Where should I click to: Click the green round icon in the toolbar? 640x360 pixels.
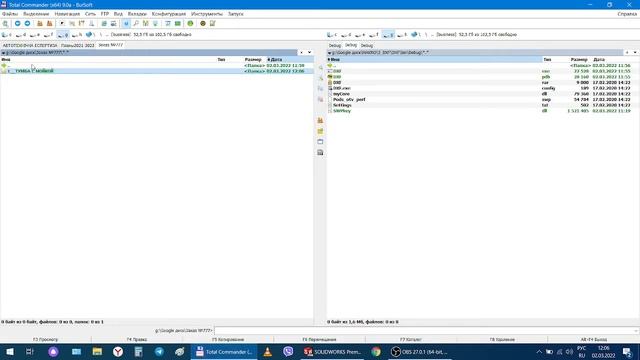190,24
